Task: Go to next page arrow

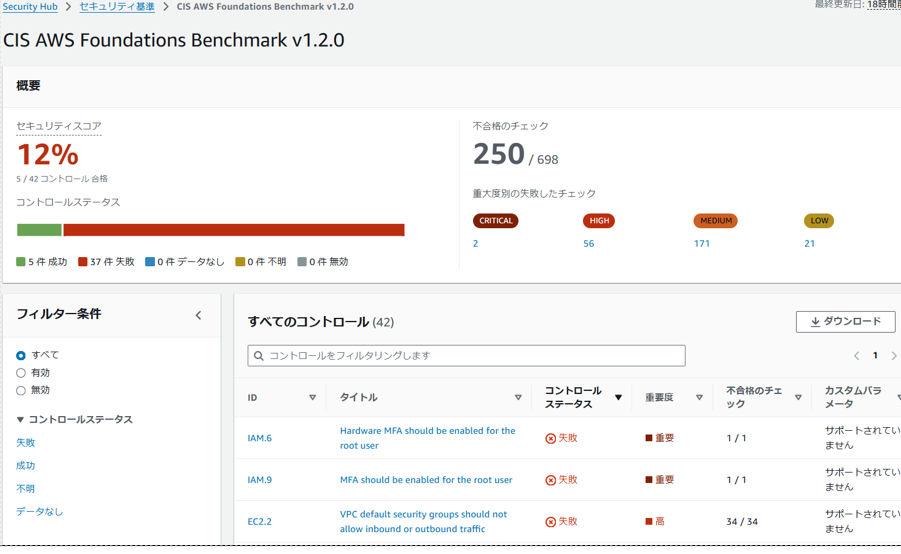Action: coord(894,356)
